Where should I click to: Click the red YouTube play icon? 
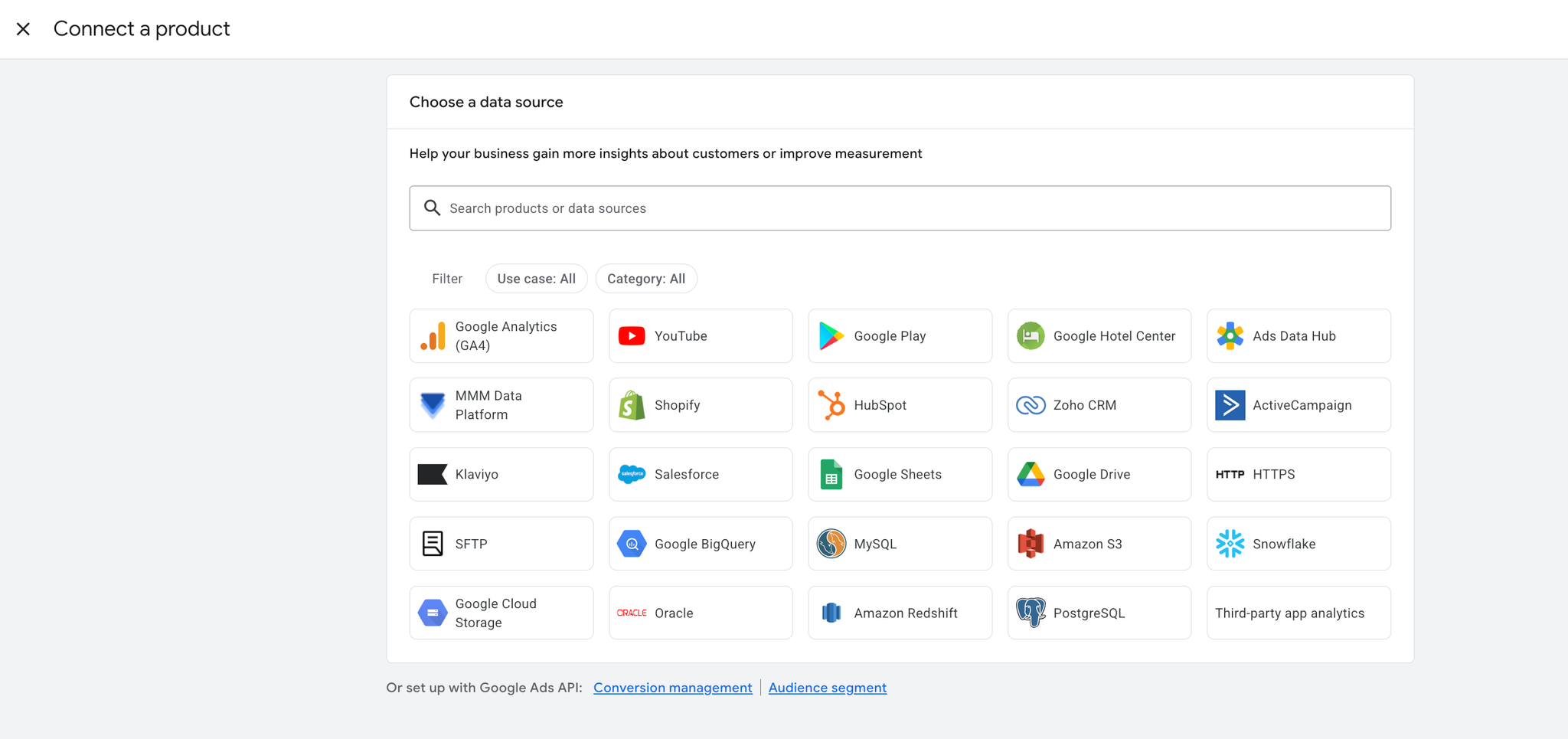pyautogui.click(x=632, y=336)
